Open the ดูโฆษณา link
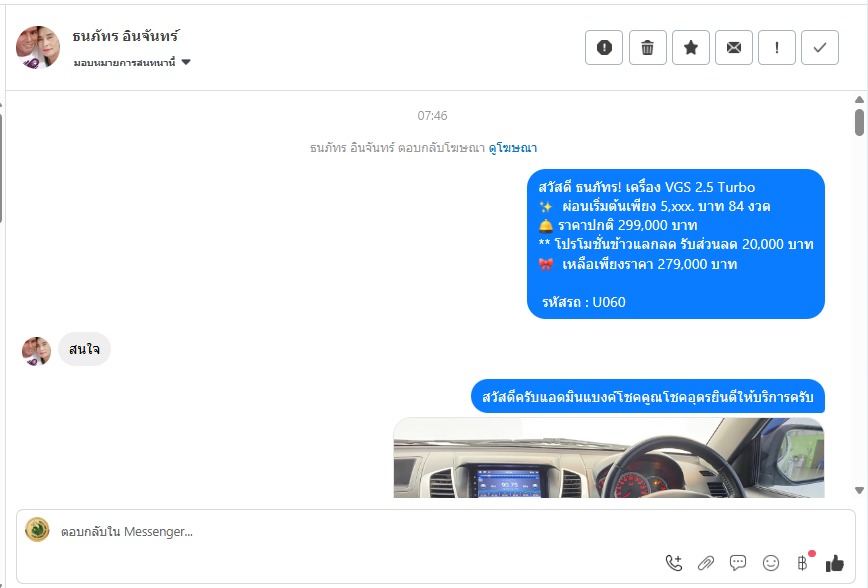 pos(513,148)
